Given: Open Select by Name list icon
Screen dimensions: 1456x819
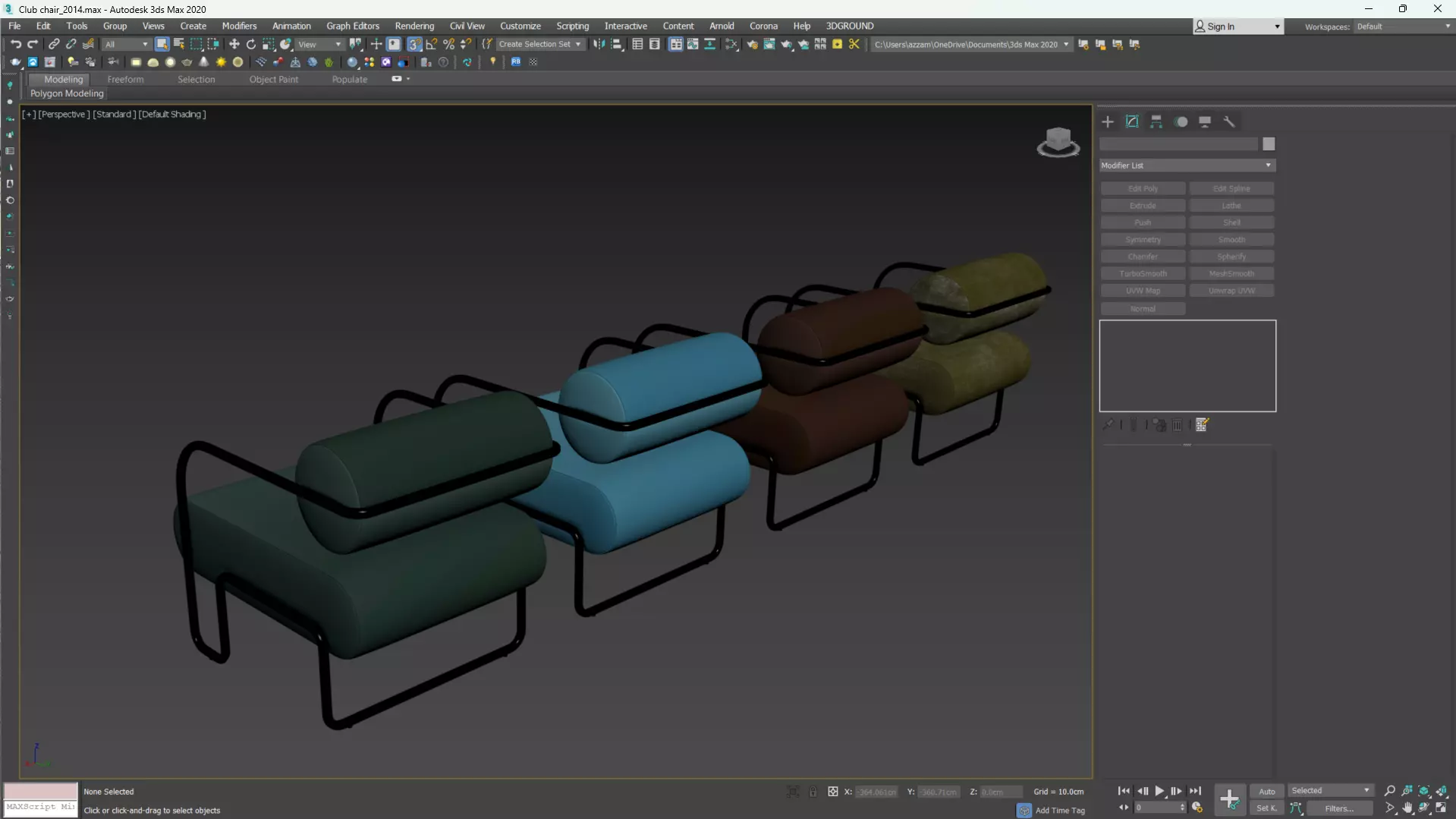Looking at the screenshot, I should pyautogui.click(x=179, y=44).
